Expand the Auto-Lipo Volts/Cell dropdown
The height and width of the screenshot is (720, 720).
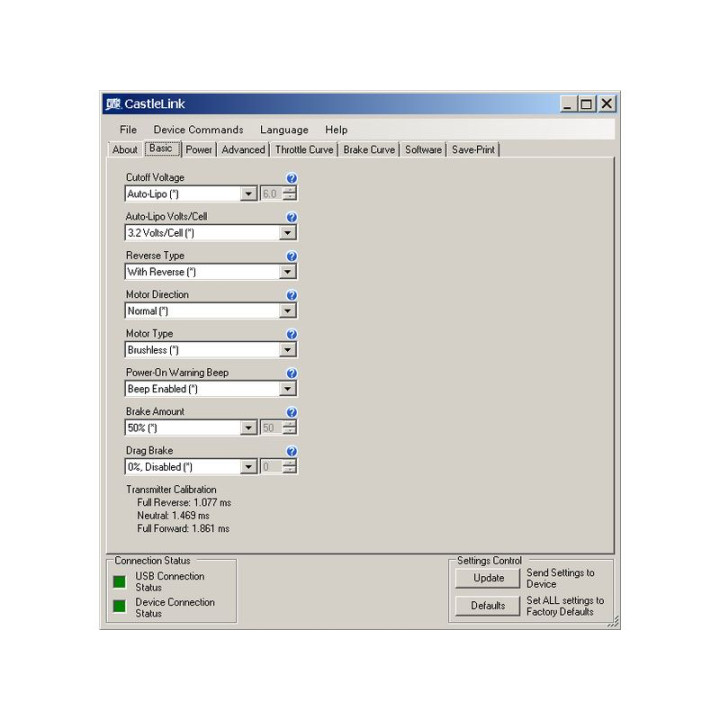point(287,233)
